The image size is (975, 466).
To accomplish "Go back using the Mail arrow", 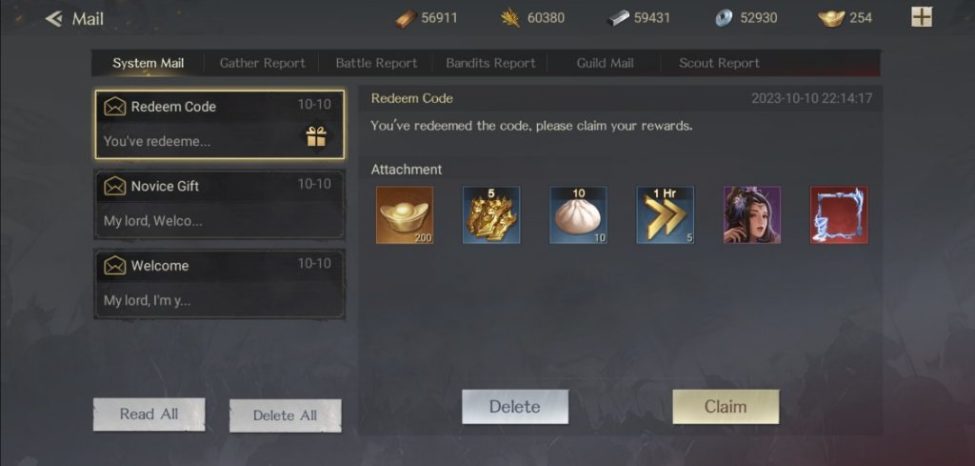I will [x=55, y=19].
